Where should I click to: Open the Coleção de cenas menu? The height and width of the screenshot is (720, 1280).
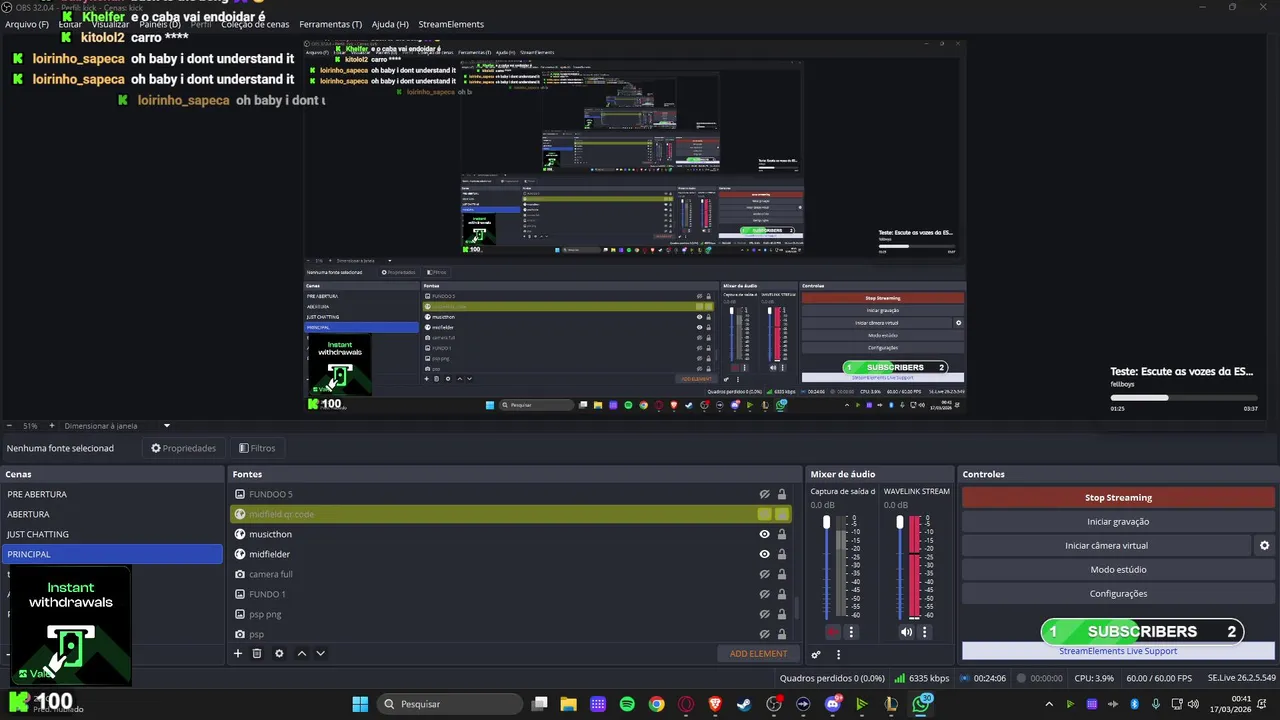point(255,24)
